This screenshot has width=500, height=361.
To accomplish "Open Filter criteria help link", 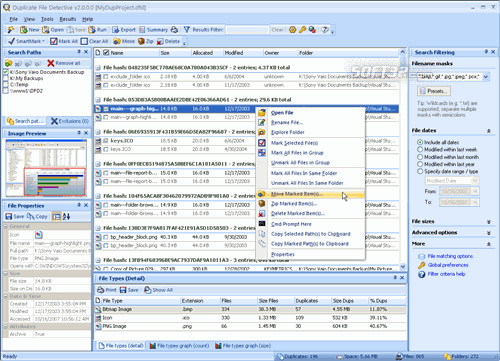I will coord(446,274).
